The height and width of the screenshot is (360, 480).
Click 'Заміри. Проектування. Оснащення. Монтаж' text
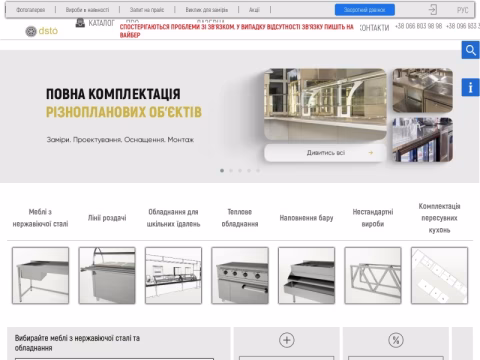[x=120, y=140]
